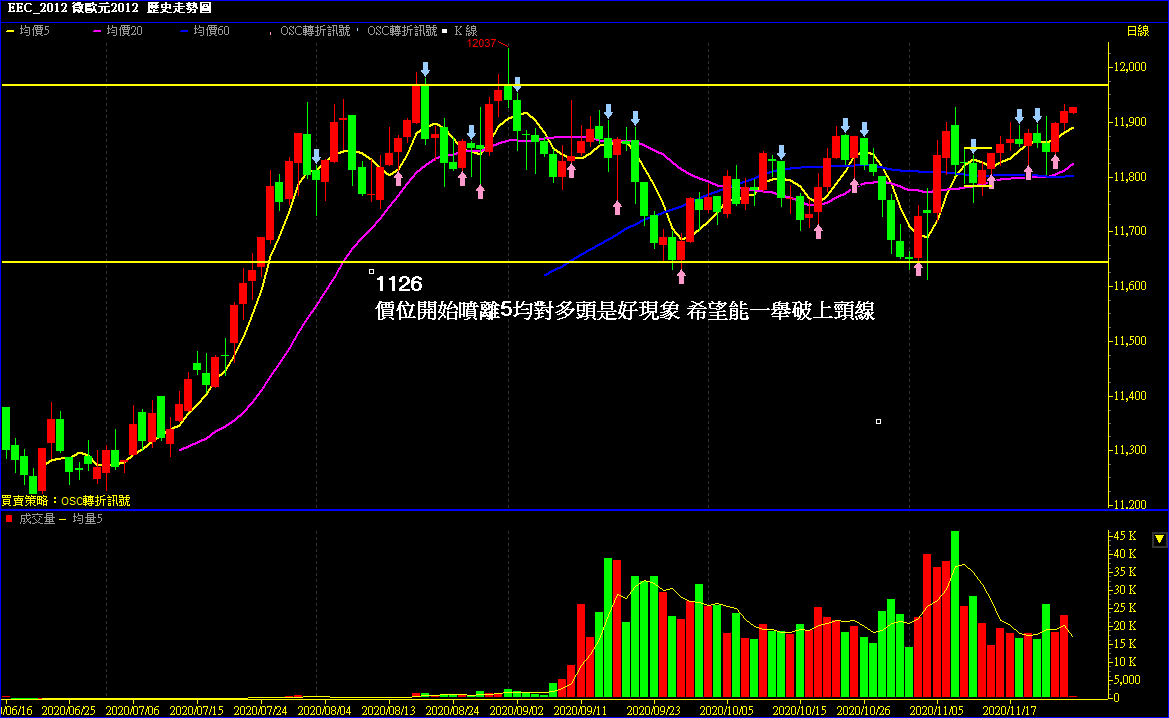Image resolution: width=1169 pixels, height=718 pixels.
Task: Click the 12,000 price axis label
Action: click(x=1130, y=67)
